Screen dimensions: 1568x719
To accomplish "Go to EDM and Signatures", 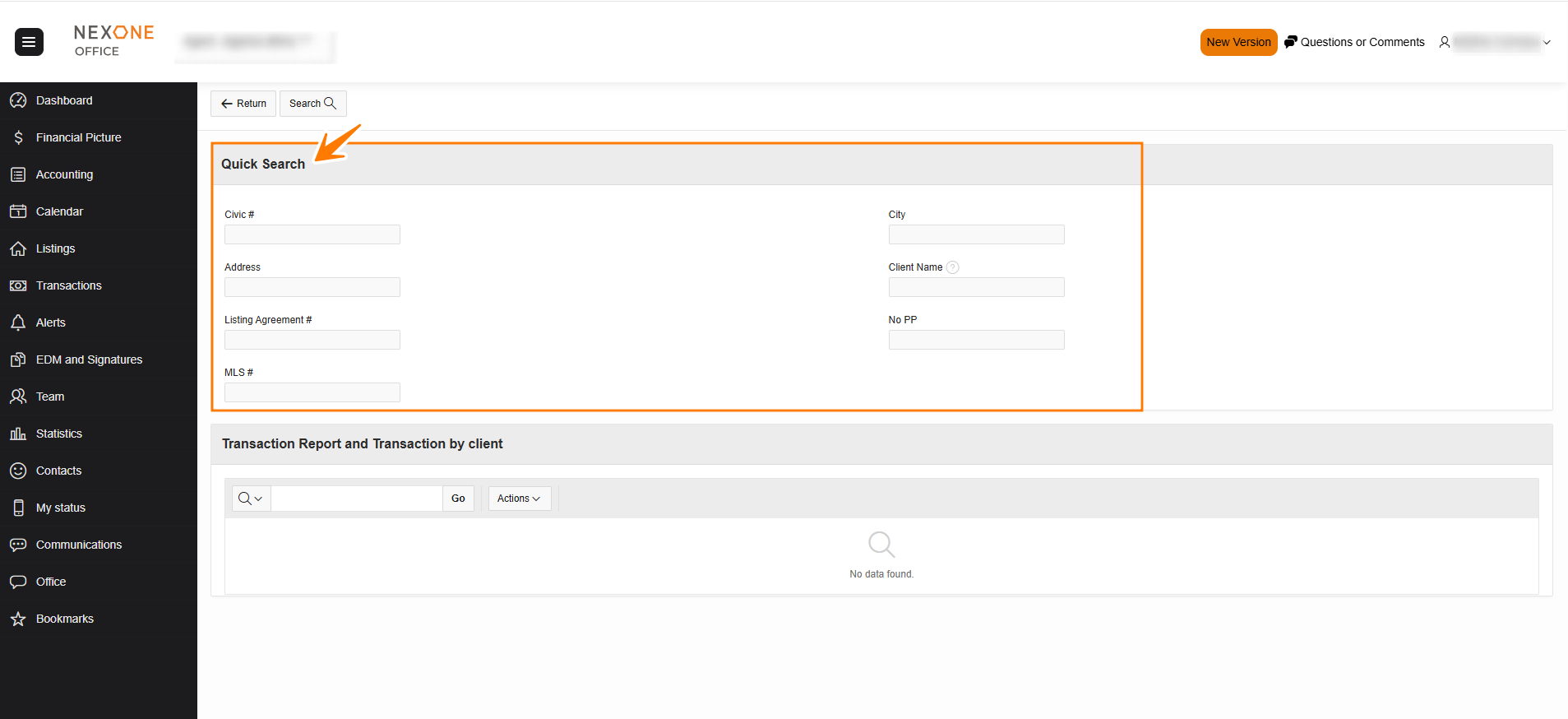I will pyautogui.click(x=89, y=359).
